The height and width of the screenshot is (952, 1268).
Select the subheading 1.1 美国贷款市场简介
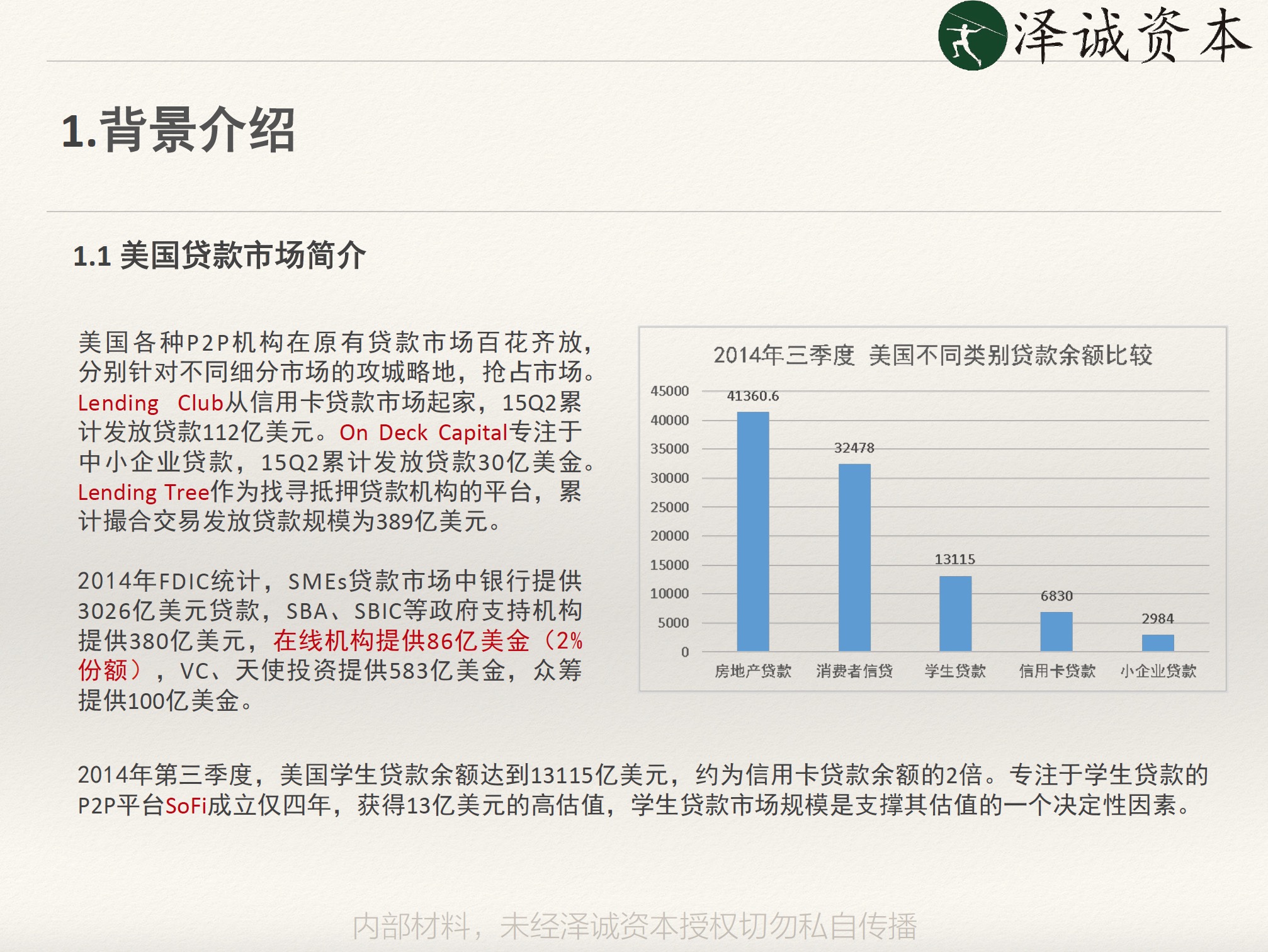tap(219, 256)
